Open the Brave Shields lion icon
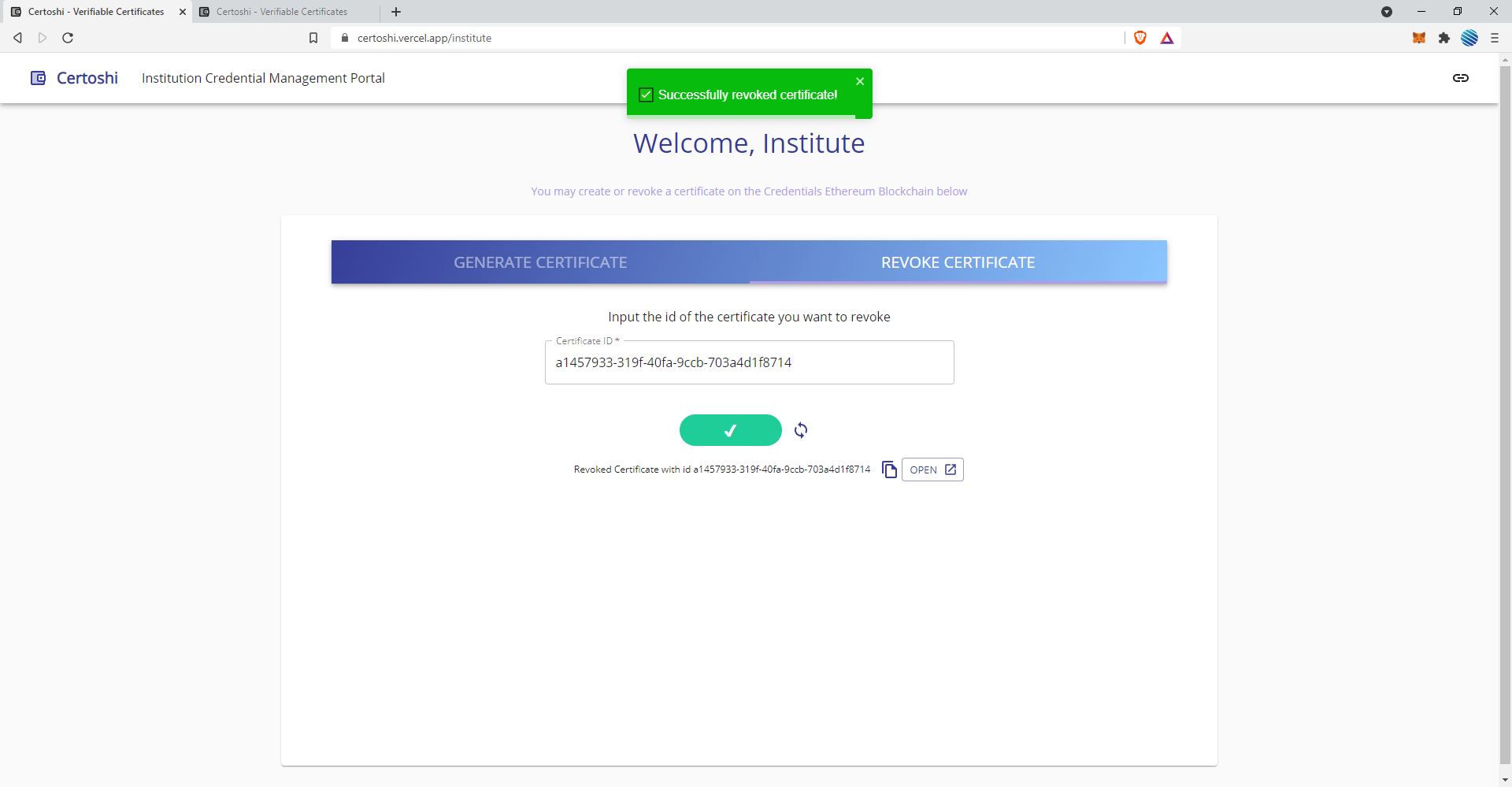This screenshot has width=1512, height=787. coord(1140,38)
